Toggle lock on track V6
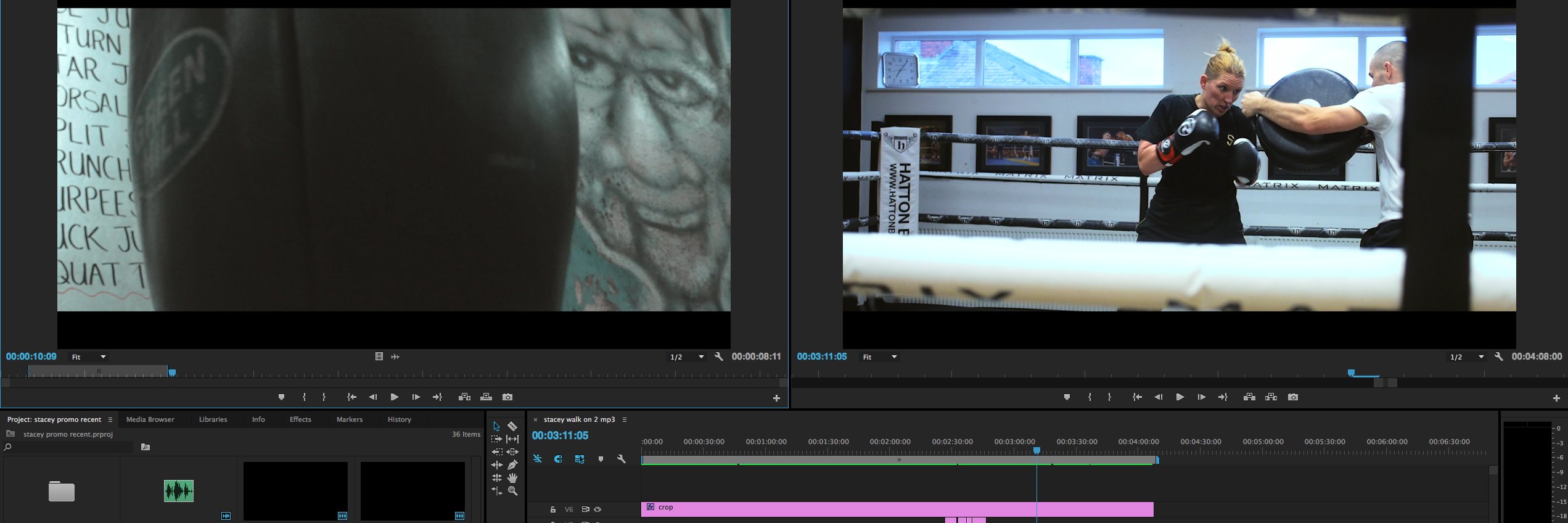1568x523 pixels. 553,509
